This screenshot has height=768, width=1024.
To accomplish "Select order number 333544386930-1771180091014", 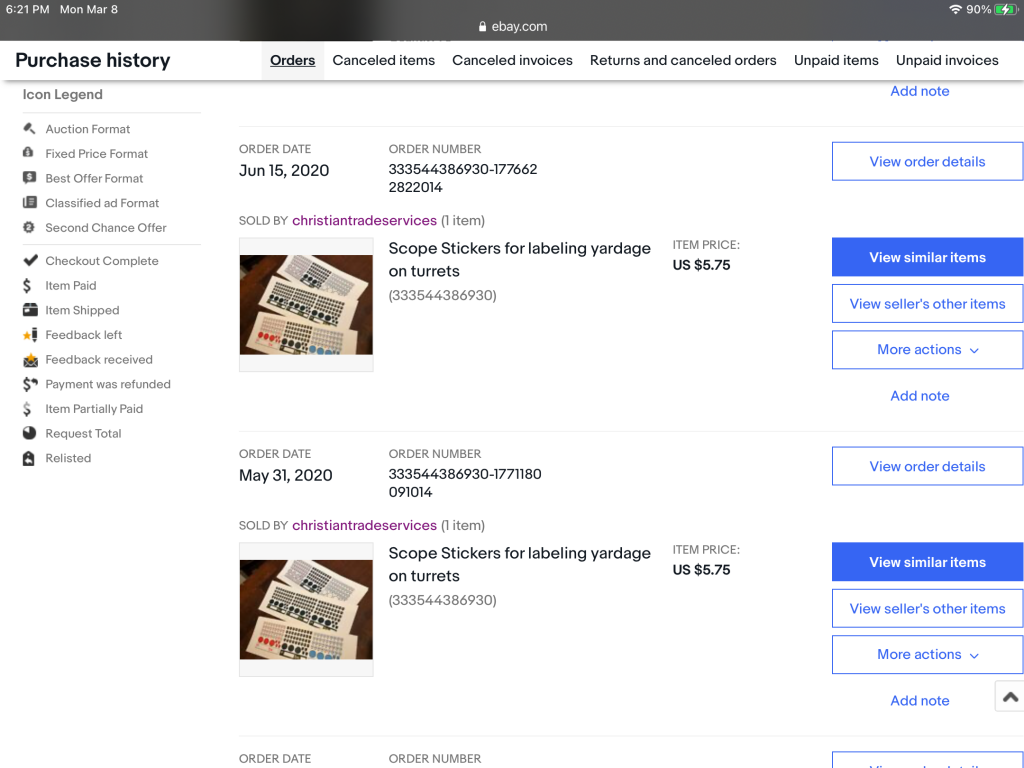I will click(x=465, y=483).
